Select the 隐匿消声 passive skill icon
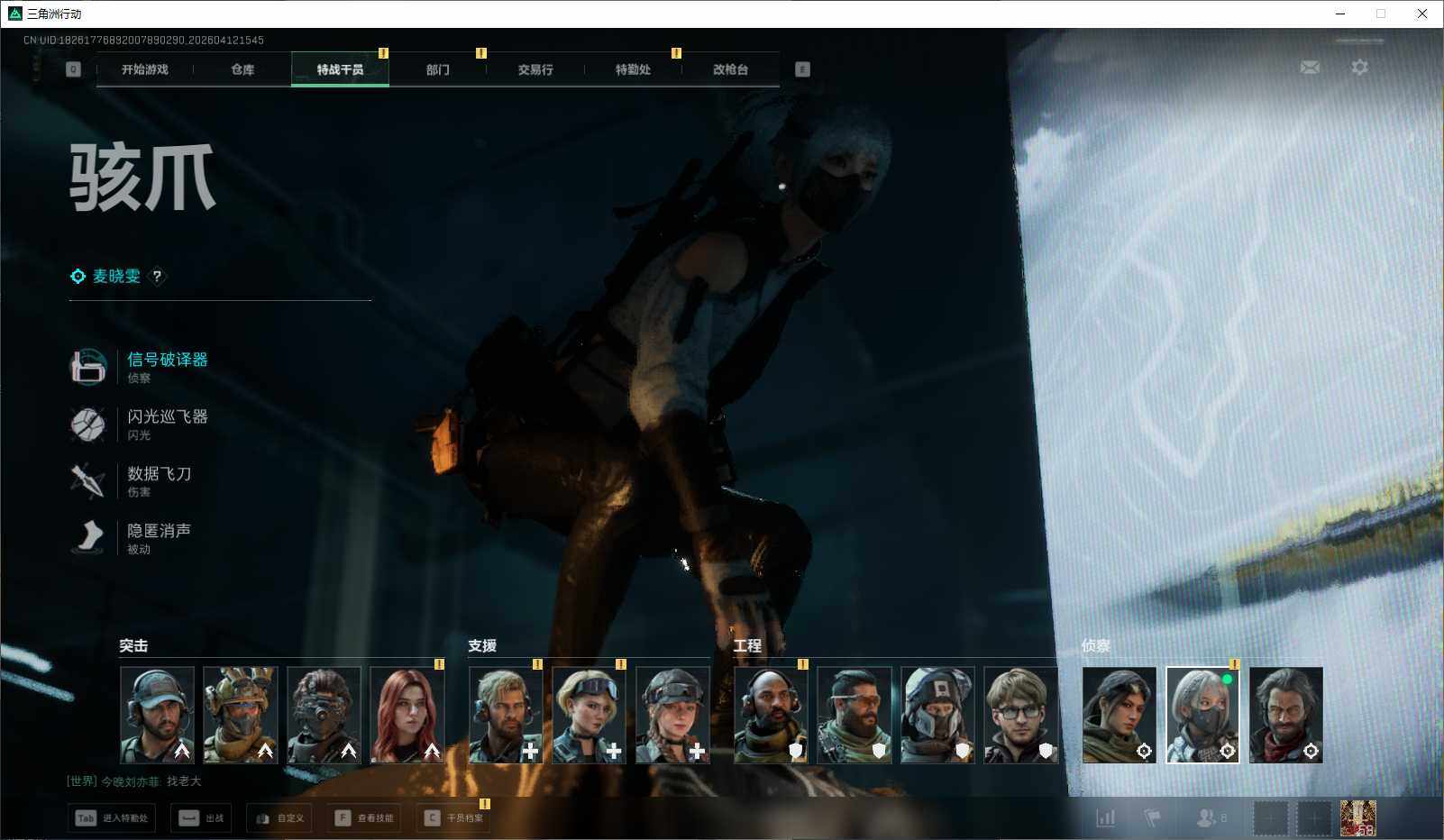The height and width of the screenshot is (840, 1444). [88, 537]
